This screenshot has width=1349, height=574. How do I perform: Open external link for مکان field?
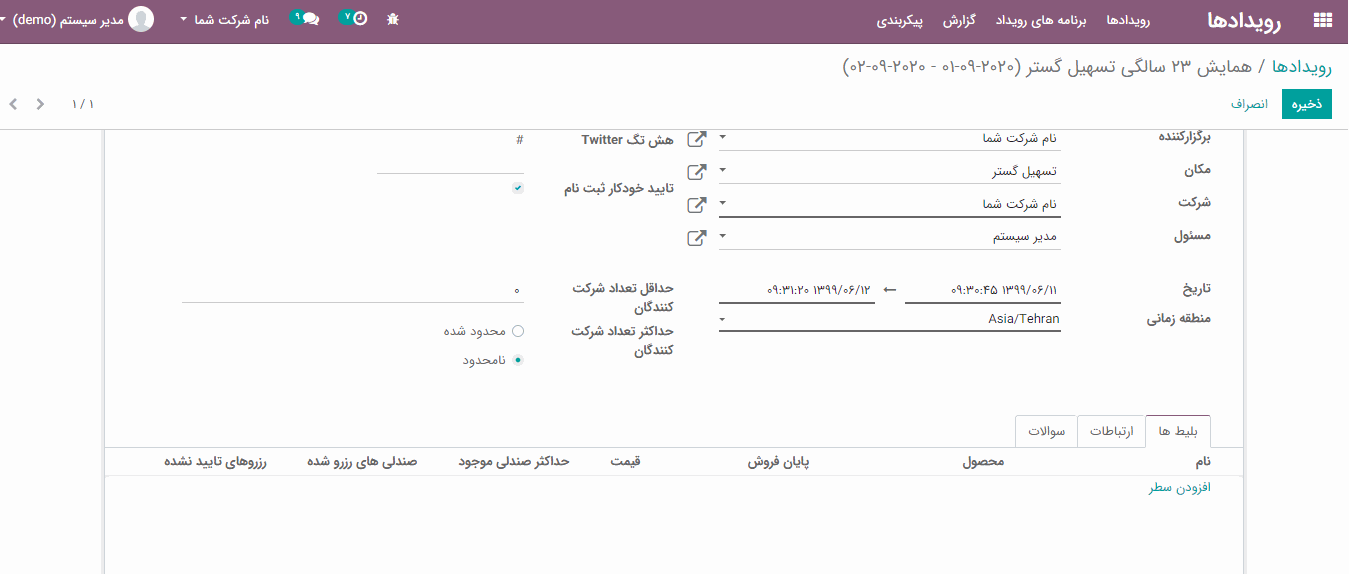click(x=697, y=172)
